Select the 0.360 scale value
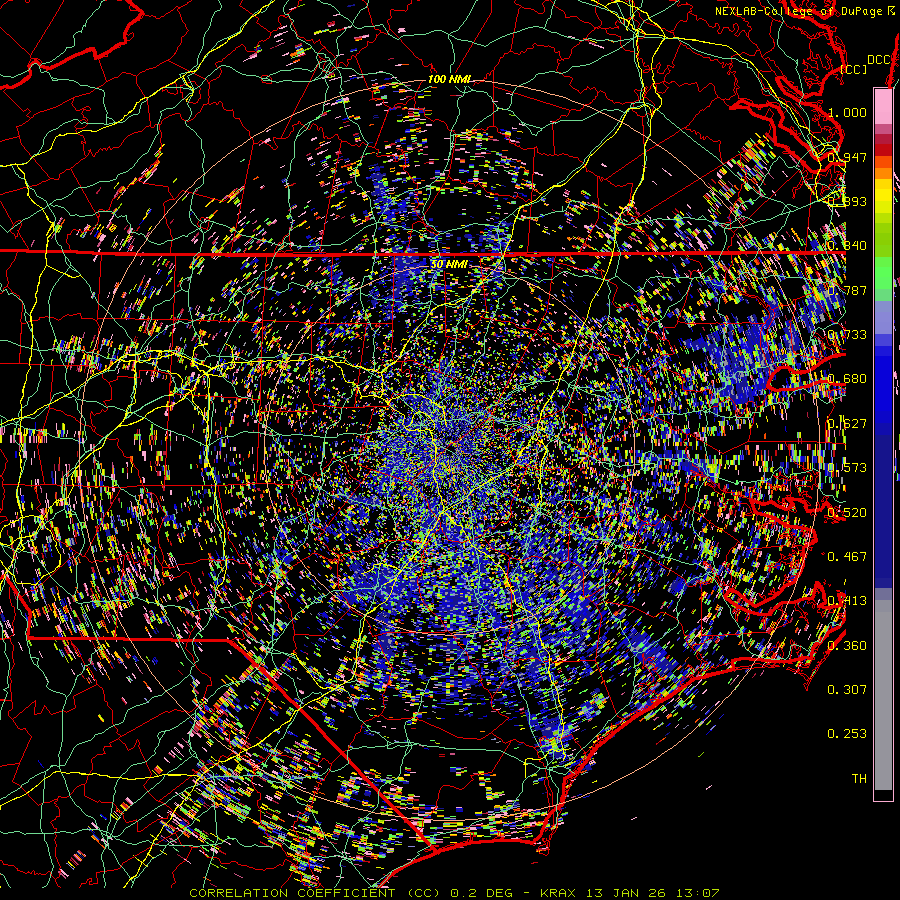Viewport: 900px width, 900px height. [x=847, y=646]
